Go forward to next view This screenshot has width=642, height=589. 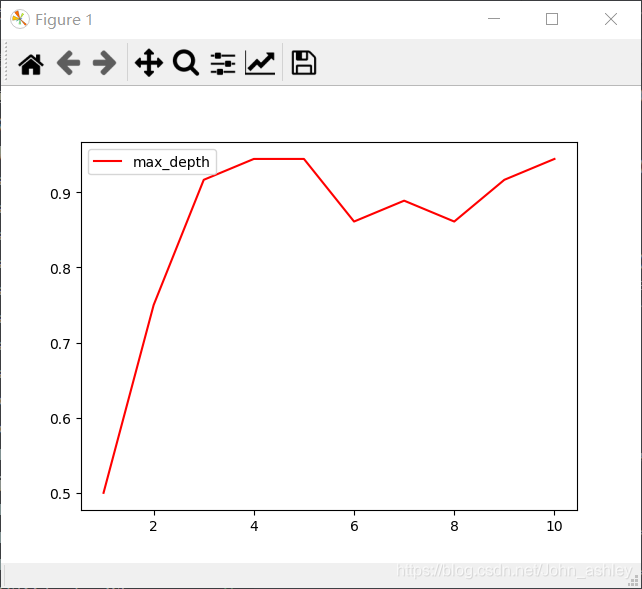point(104,63)
